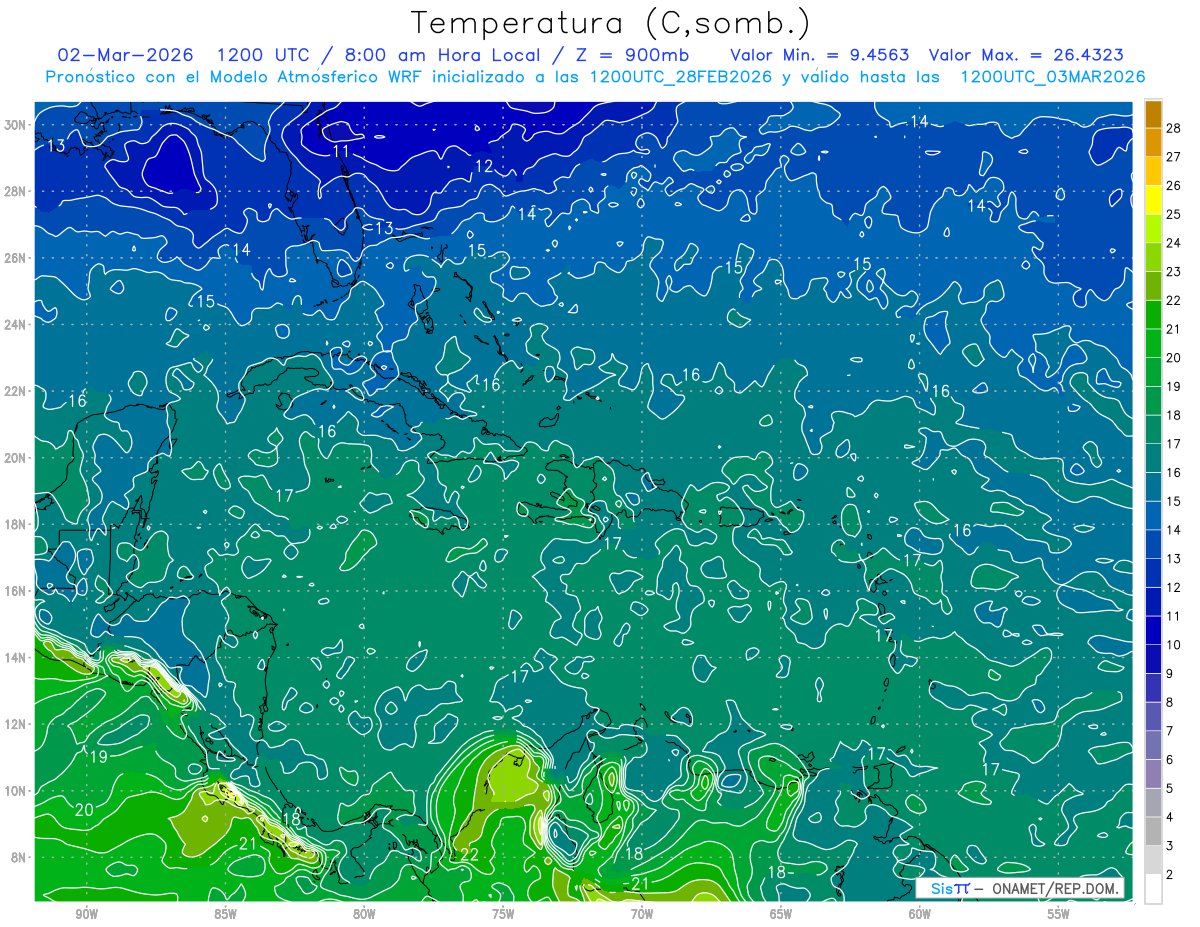
Task: Select the white swatch below 2 on colorbar
Action: tap(1153, 889)
